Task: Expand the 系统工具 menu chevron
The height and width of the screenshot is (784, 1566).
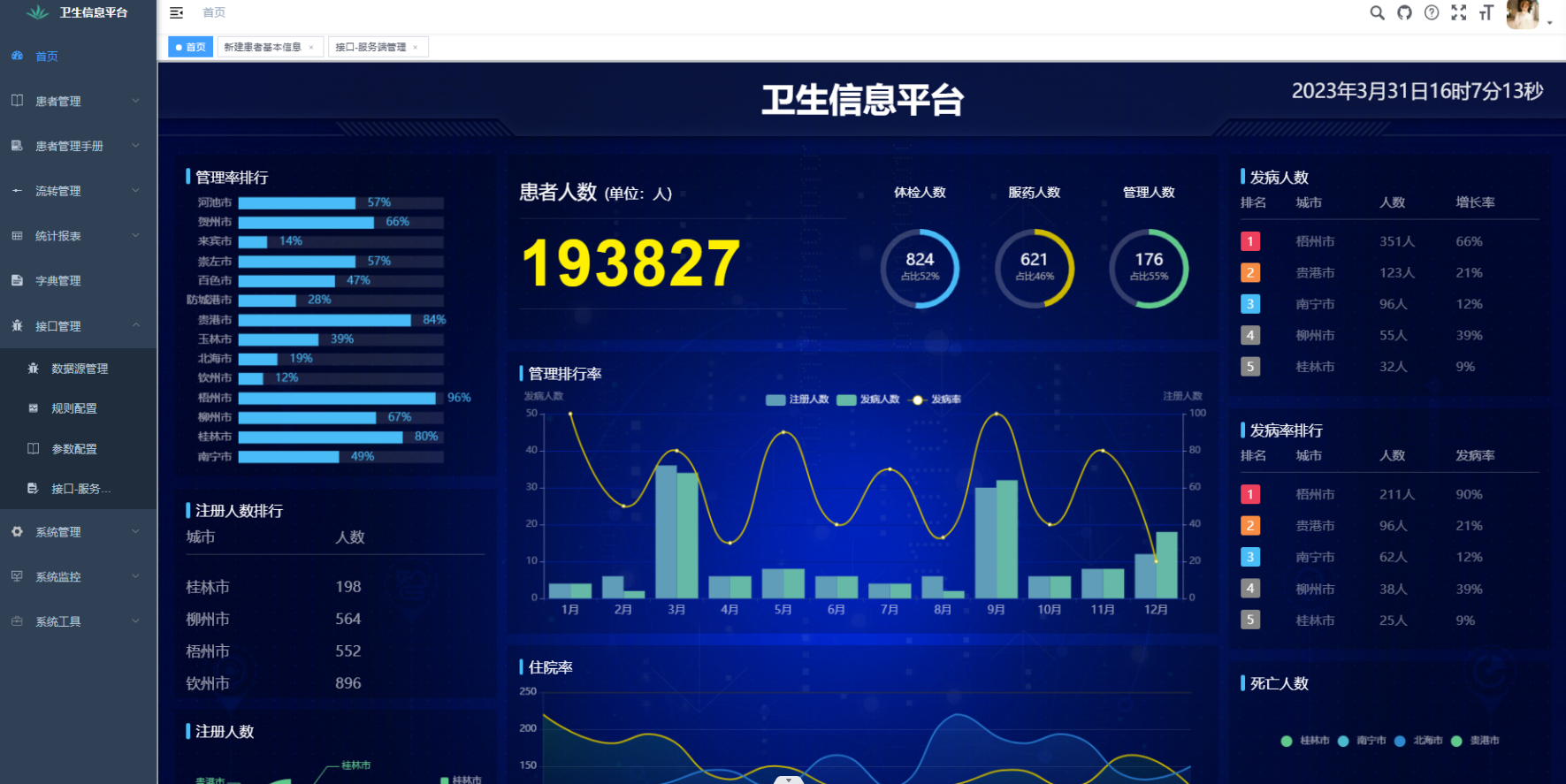Action: click(135, 621)
